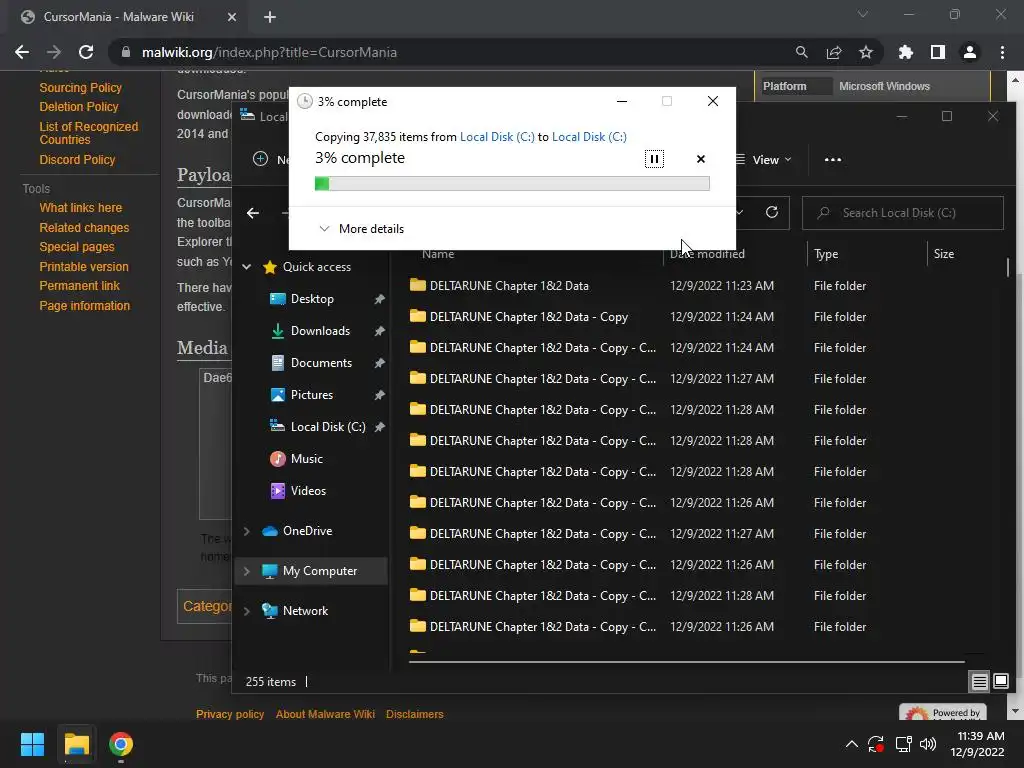Select Desktop in Quick access
The image size is (1024, 768).
point(312,298)
